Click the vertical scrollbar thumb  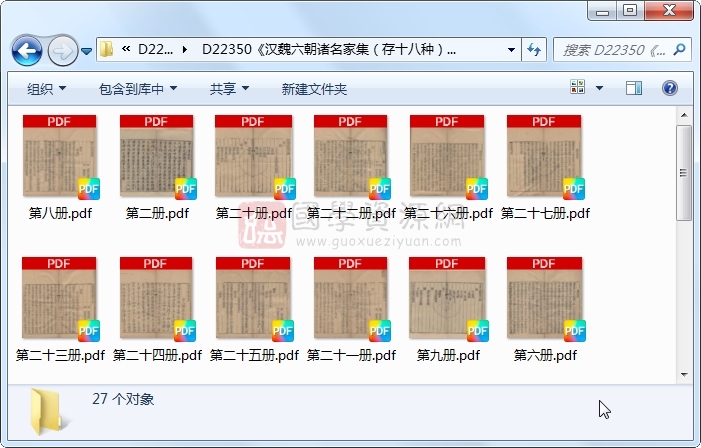(684, 173)
